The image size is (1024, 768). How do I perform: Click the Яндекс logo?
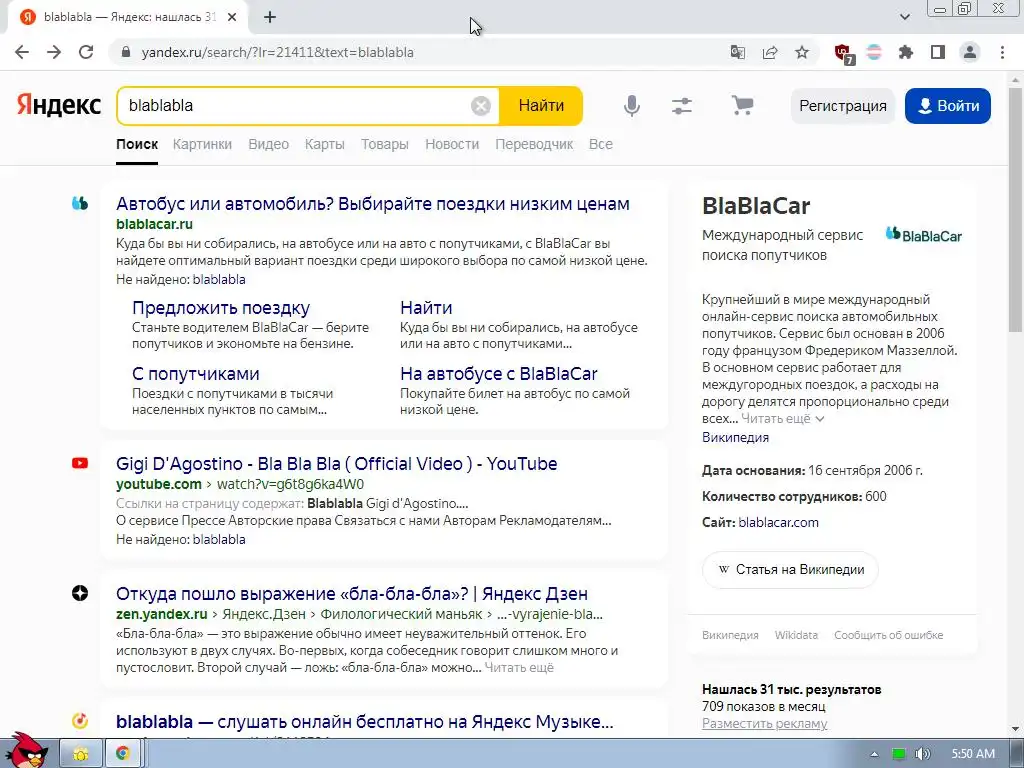coord(59,105)
